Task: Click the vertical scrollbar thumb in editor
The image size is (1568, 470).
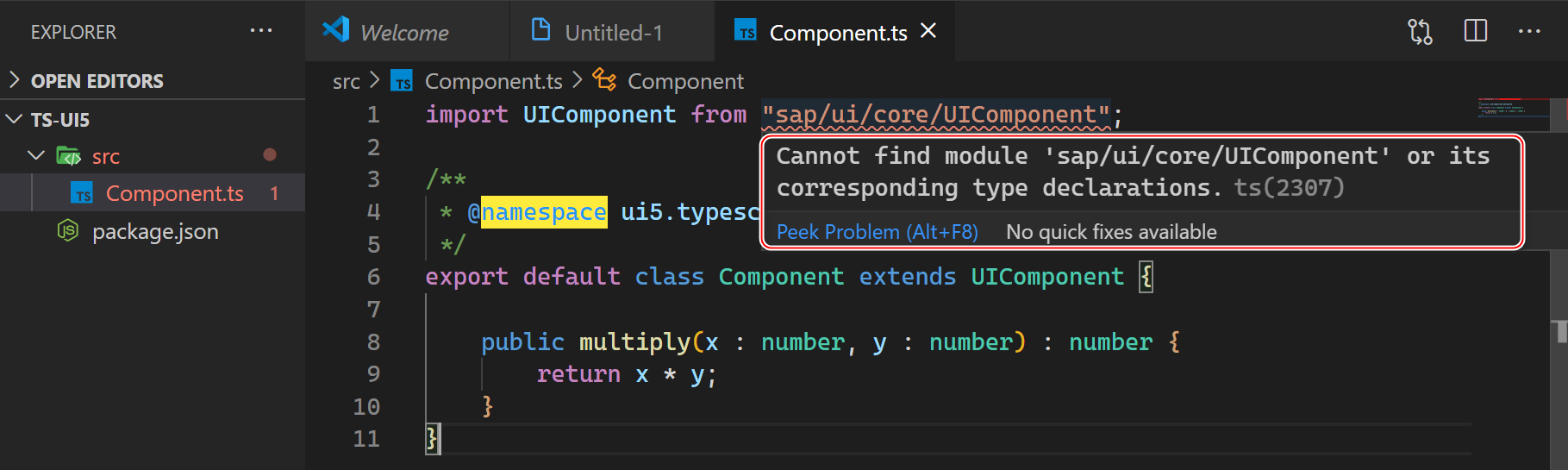Action: [x=1559, y=332]
